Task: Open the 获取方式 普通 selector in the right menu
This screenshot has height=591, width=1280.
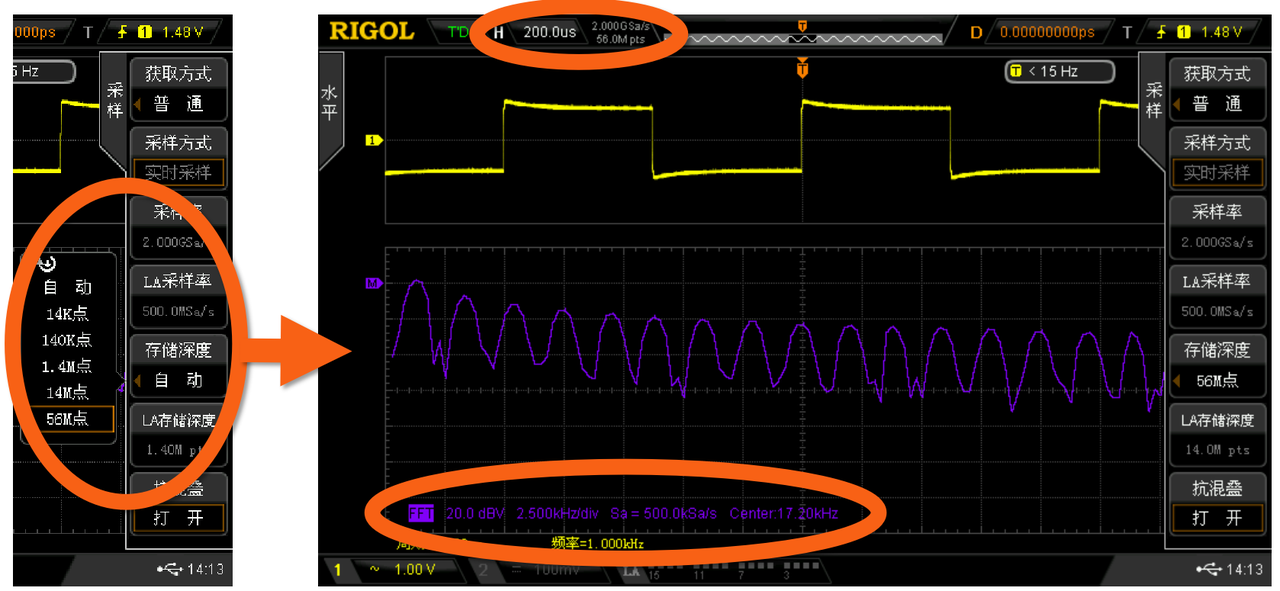Action: click(x=1216, y=89)
